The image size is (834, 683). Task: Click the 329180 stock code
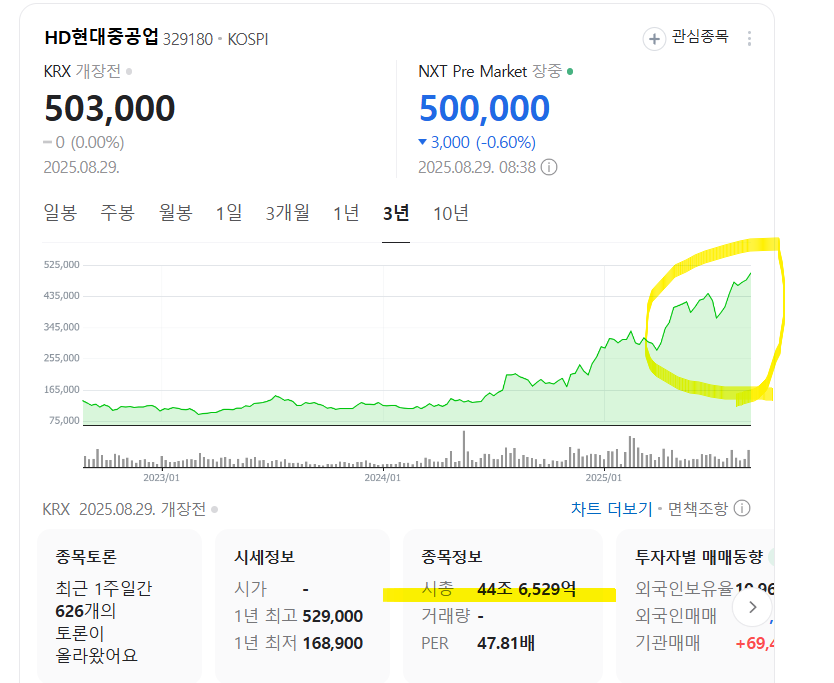point(188,39)
